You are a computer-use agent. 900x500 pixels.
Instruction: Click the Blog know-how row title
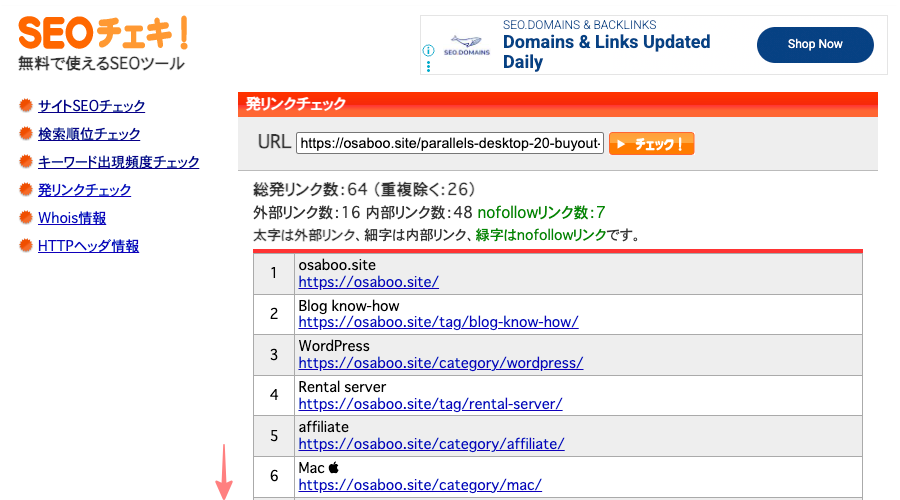point(349,306)
